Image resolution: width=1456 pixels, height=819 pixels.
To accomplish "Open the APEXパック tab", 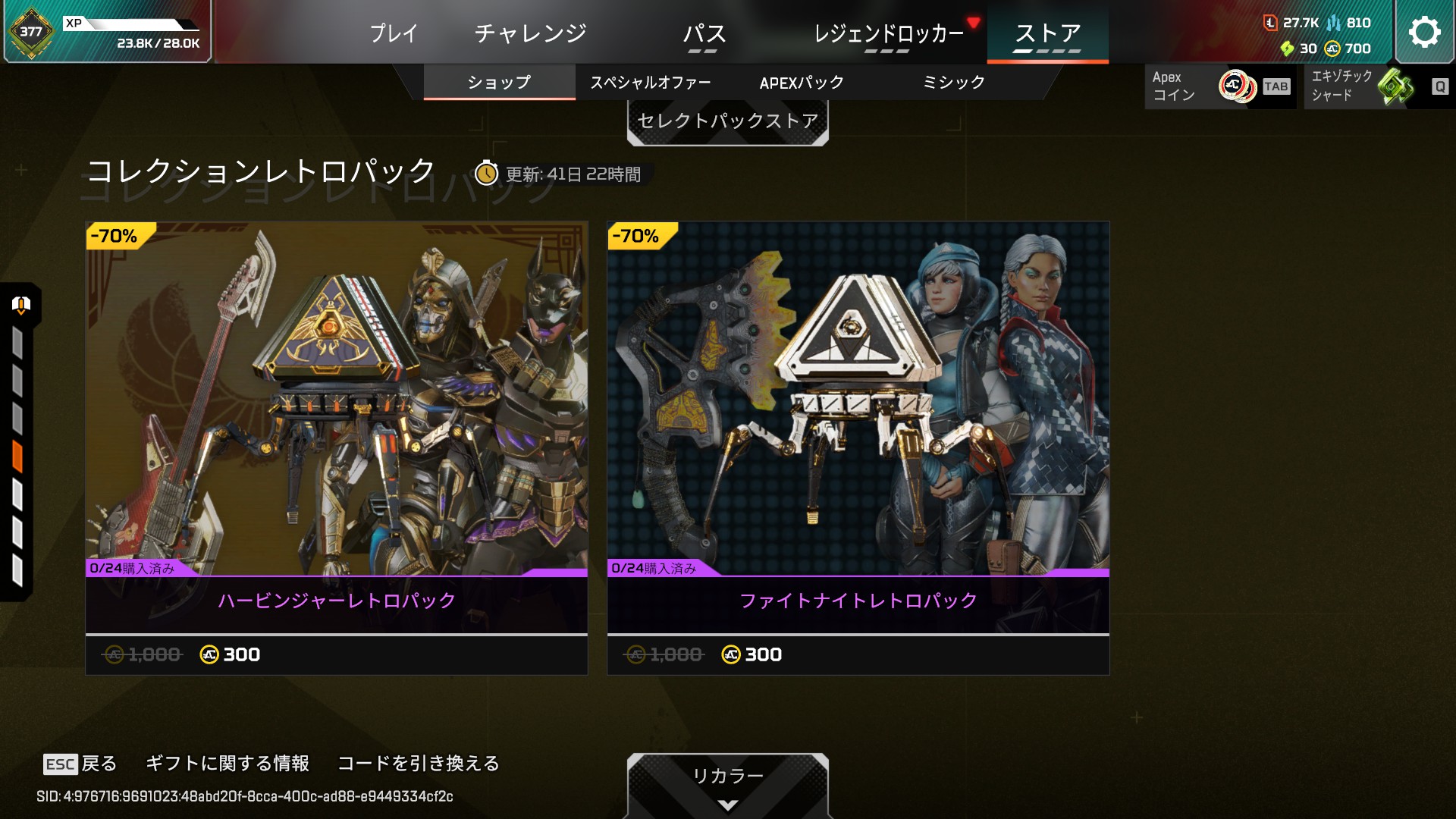I will [x=802, y=83].
